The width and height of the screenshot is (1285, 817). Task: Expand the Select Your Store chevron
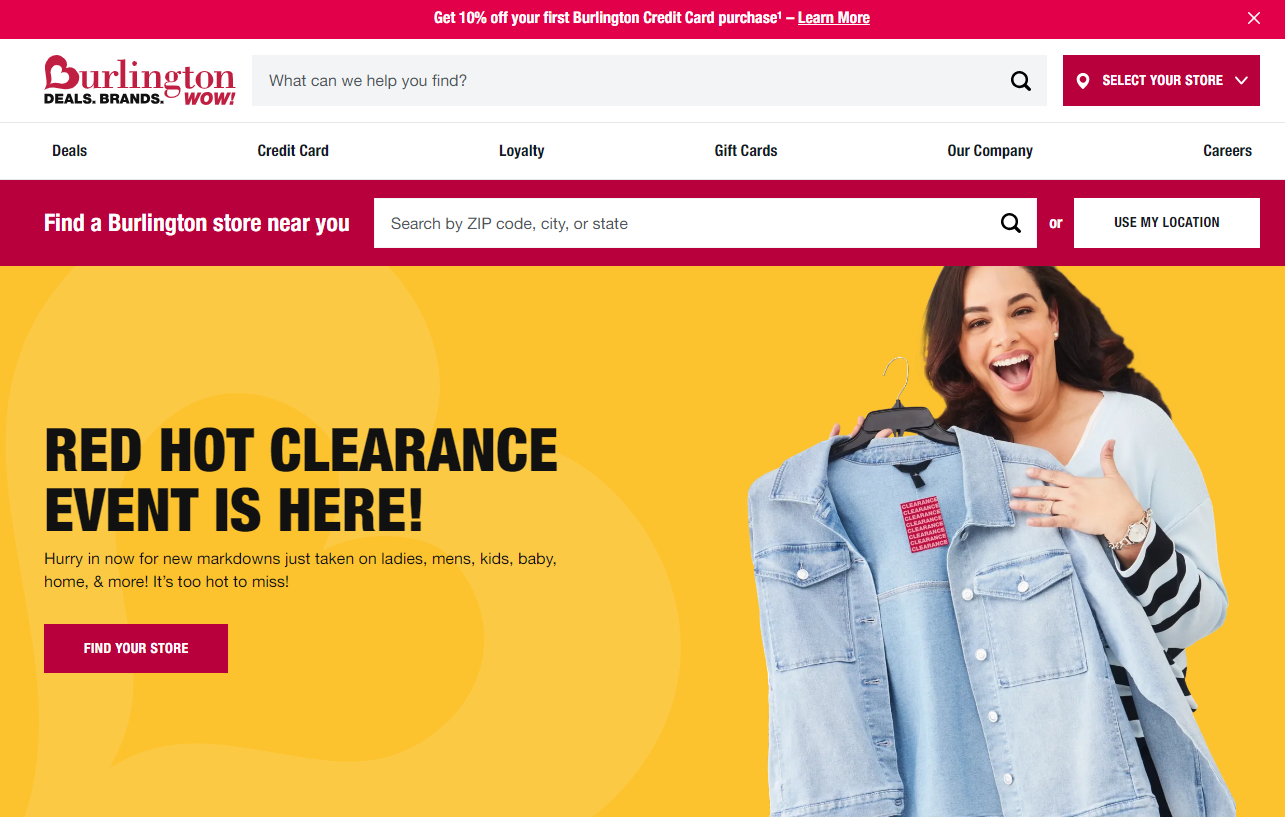[x=1241, y=81]
